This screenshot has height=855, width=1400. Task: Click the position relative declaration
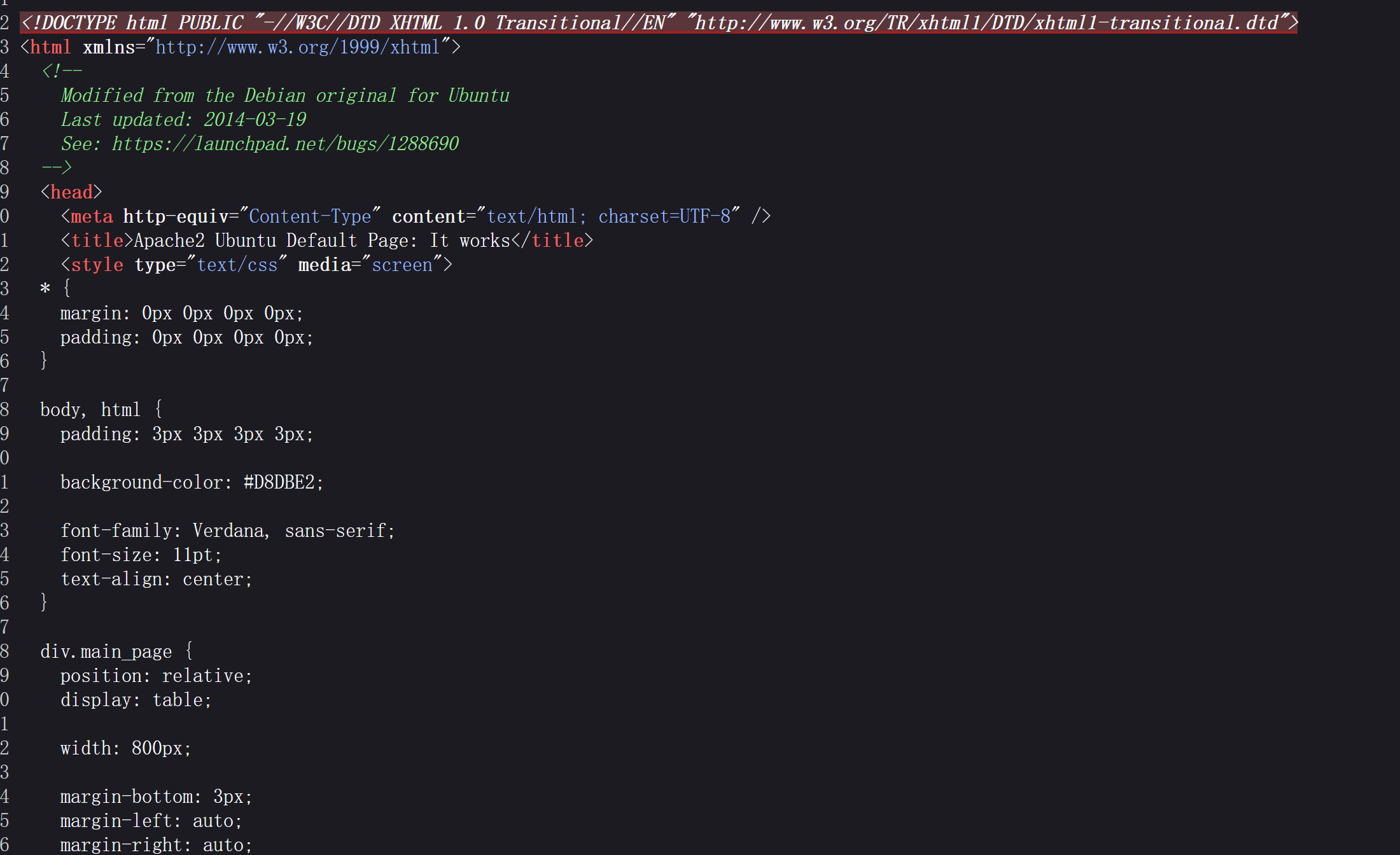coord(157,676)
